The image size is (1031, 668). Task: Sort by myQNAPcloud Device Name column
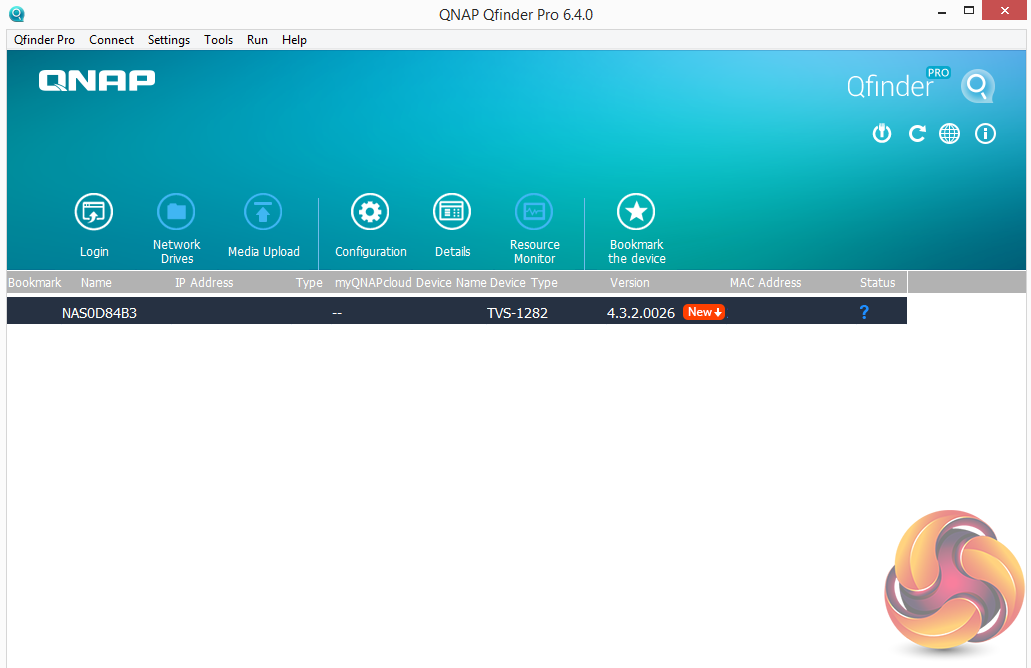(411, 283)
